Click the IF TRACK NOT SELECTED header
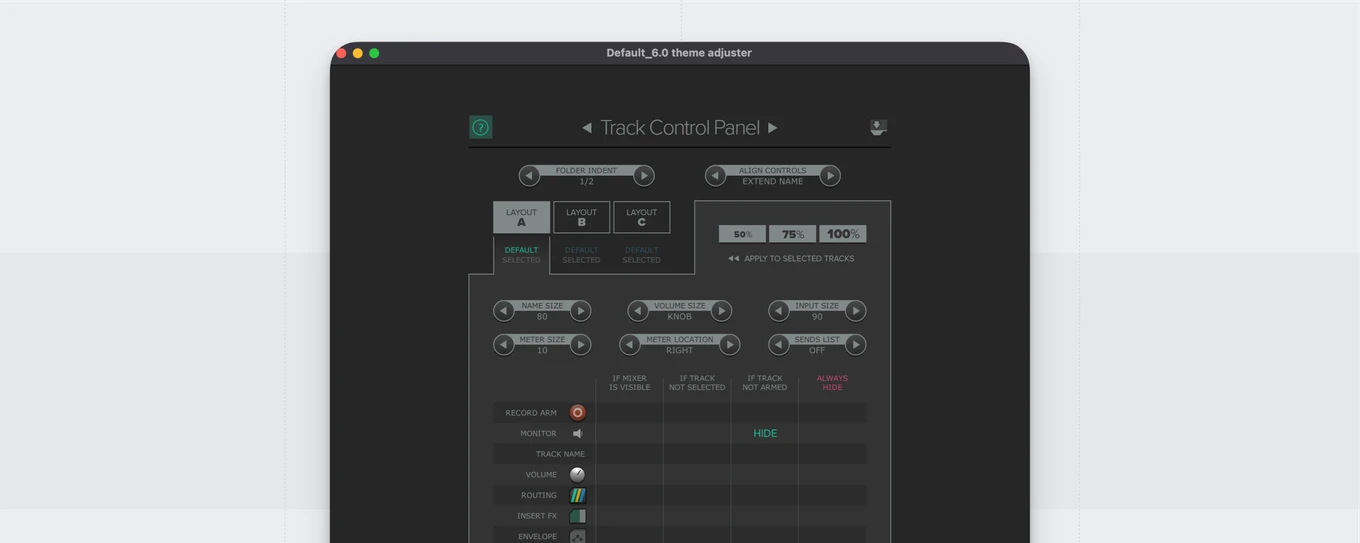The height and width of the screenshot is (543, 1360). [x=697, y=383]
